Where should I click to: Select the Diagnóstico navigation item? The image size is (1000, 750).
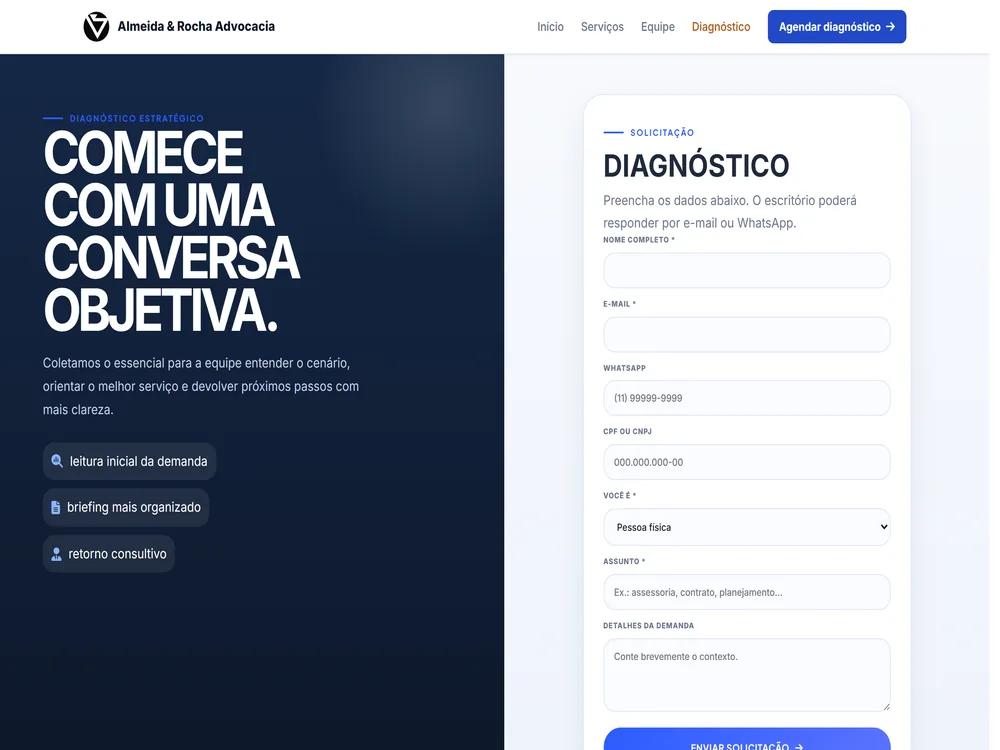(x=721, y=27)
